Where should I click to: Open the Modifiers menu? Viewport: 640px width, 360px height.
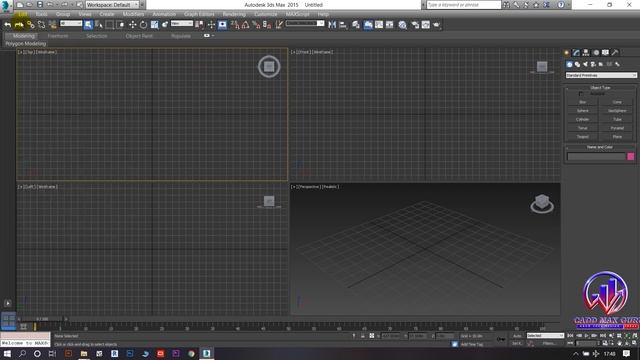click(x=133, y=14)
